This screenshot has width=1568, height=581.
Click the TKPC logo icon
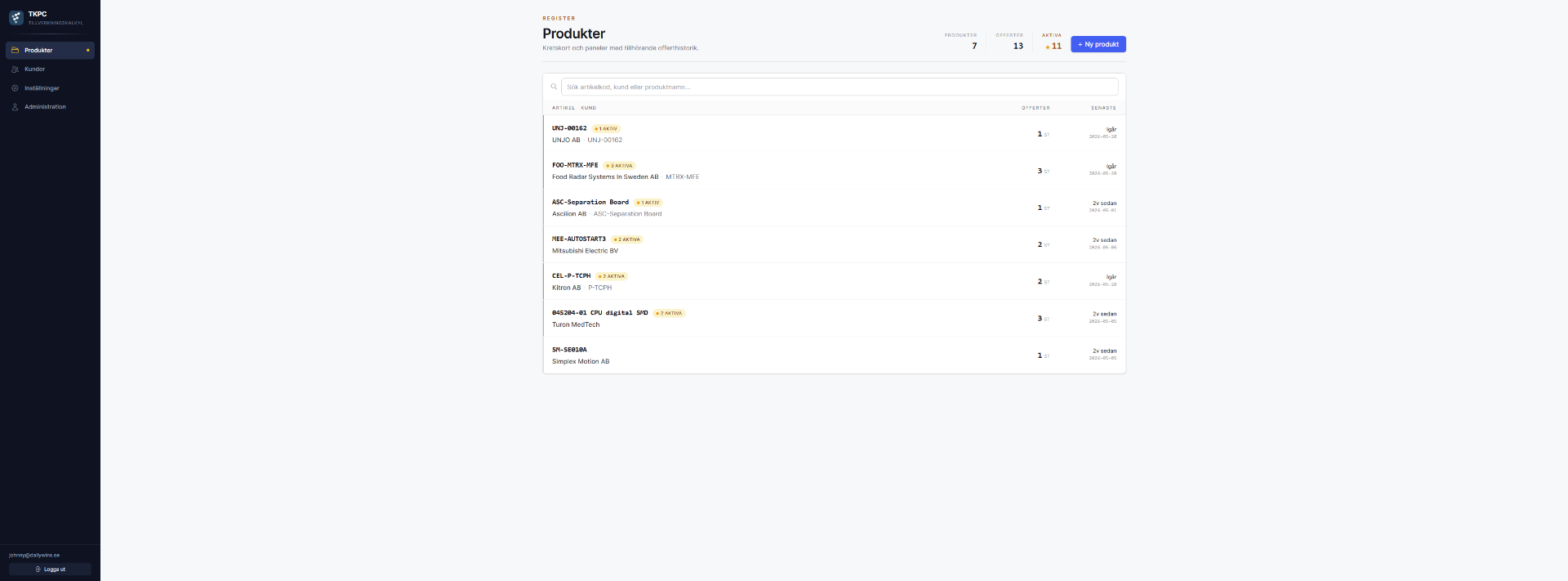(x=16, y=17)
